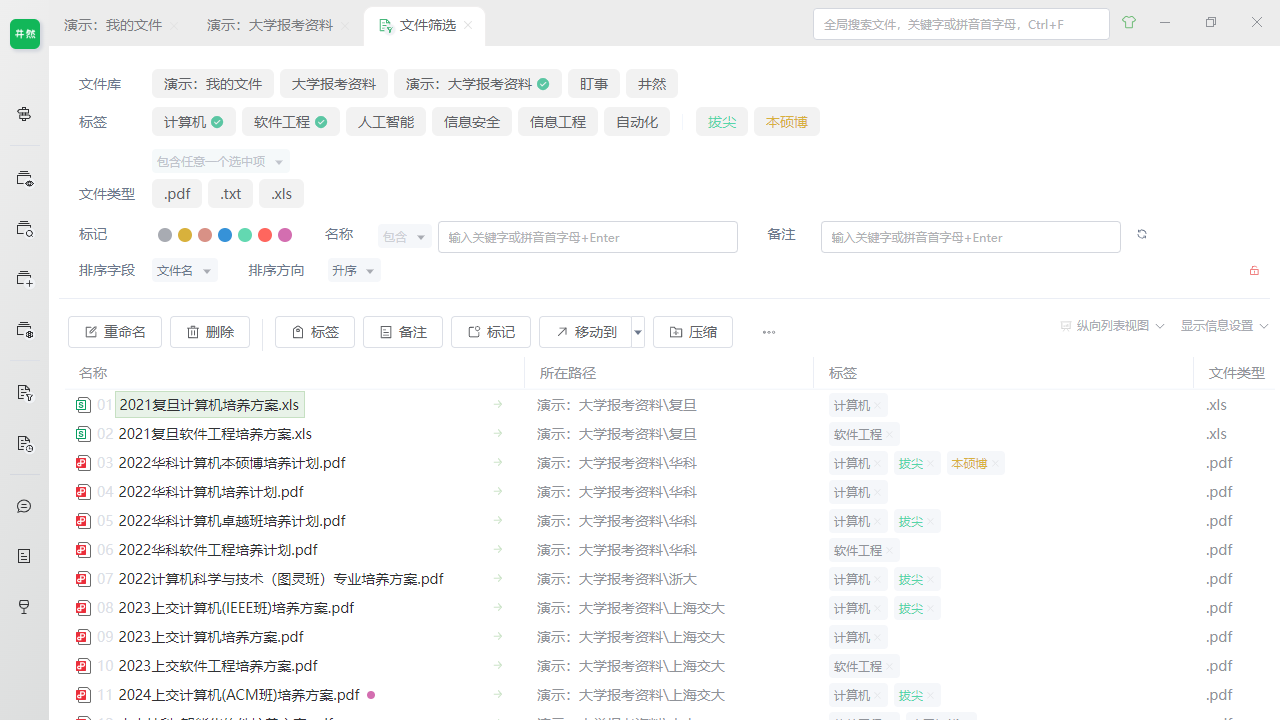The width and height of the screenshot is (1280, 720).
Task: Open the feedback chat icon in sidebar
Action: [24, 506]
